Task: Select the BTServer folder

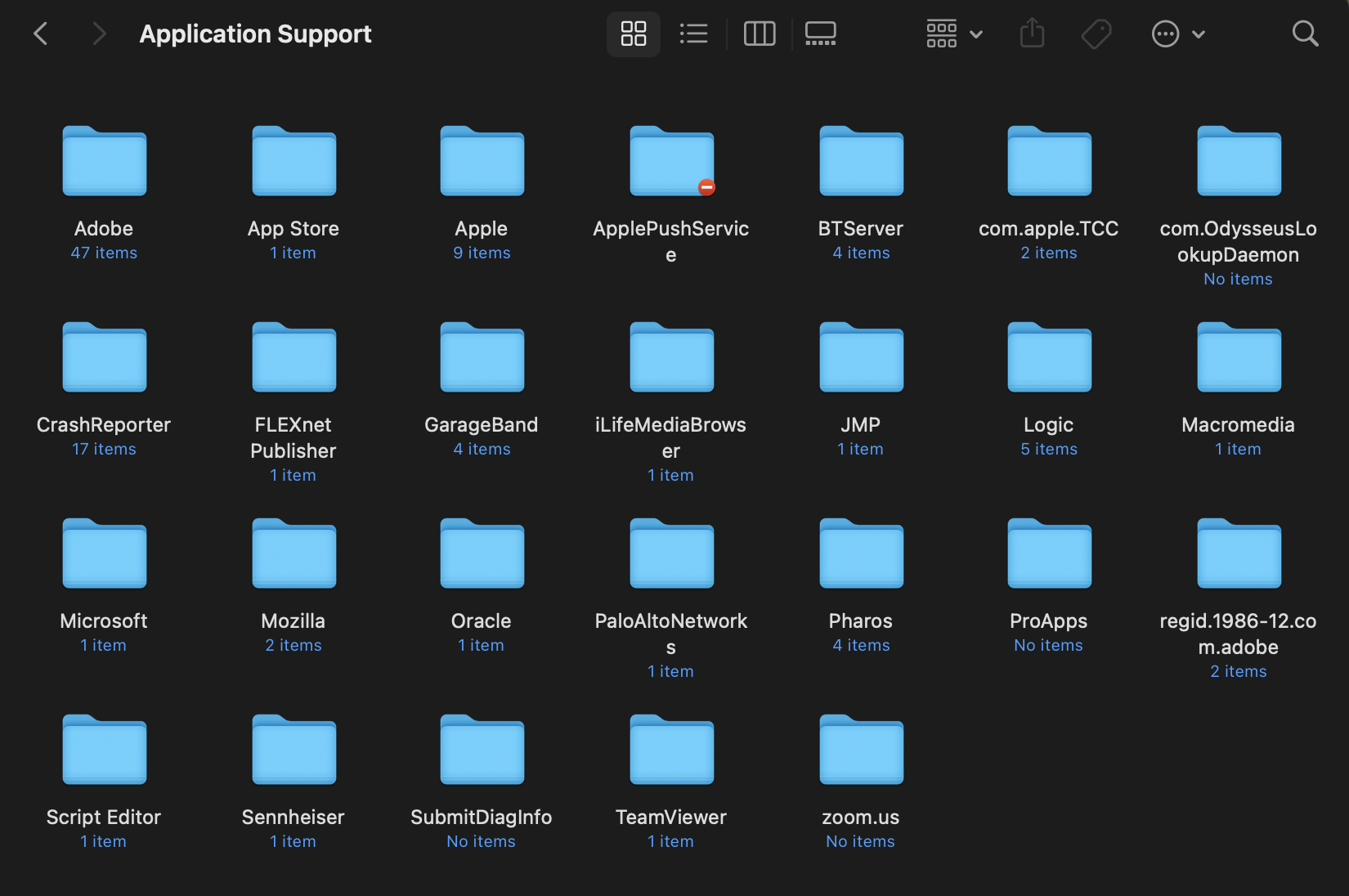Action: (862, 160)
